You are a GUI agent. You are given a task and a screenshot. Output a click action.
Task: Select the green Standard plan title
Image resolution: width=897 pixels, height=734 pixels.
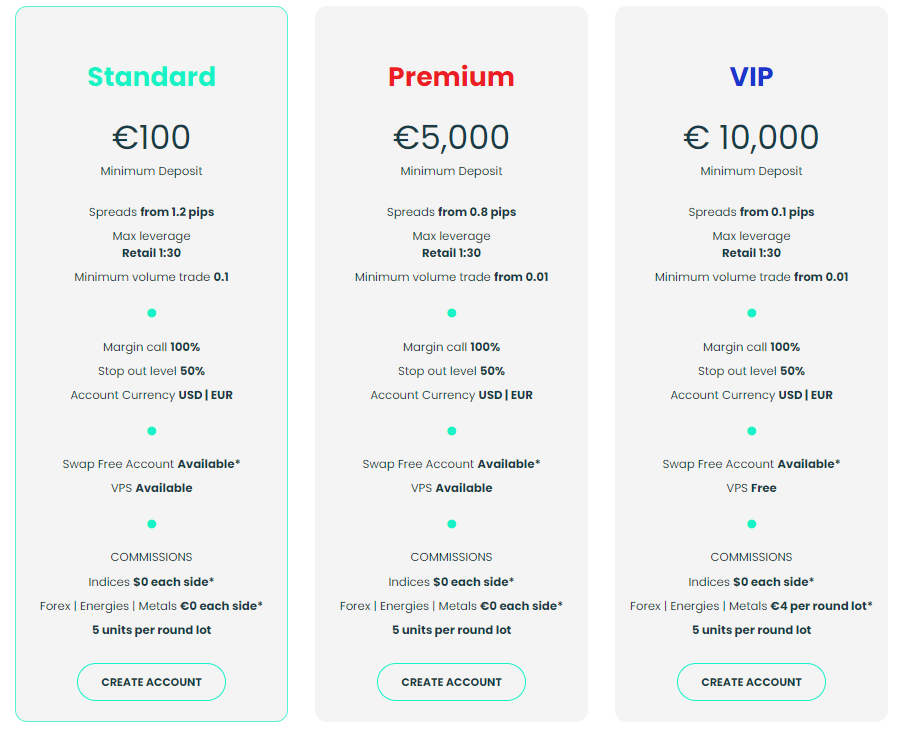(x=151, y=77)
